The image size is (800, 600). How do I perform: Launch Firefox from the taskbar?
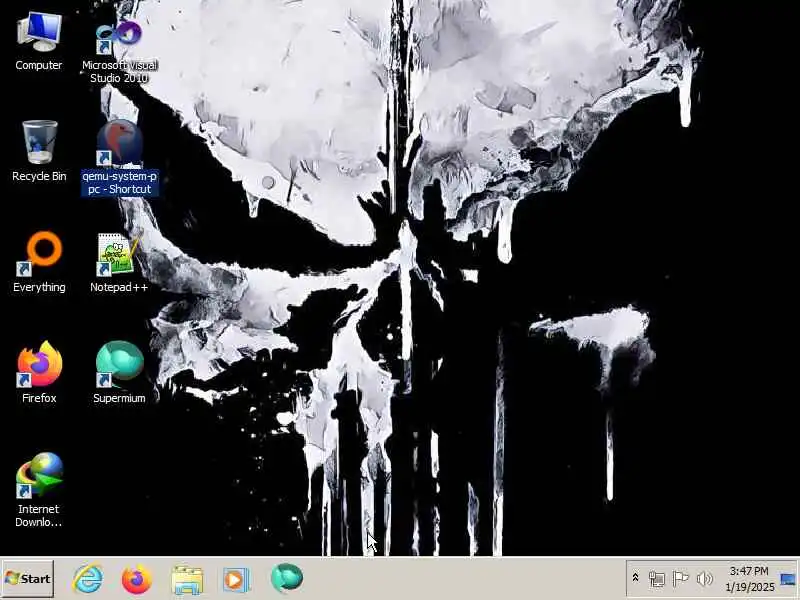click(x=137, y=579)
